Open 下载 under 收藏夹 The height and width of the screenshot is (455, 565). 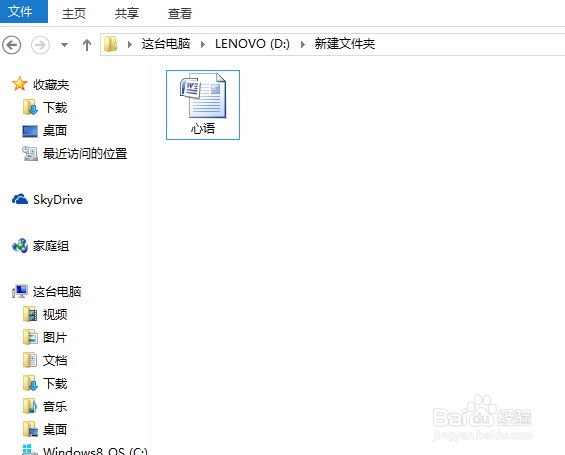click(55, 108)
